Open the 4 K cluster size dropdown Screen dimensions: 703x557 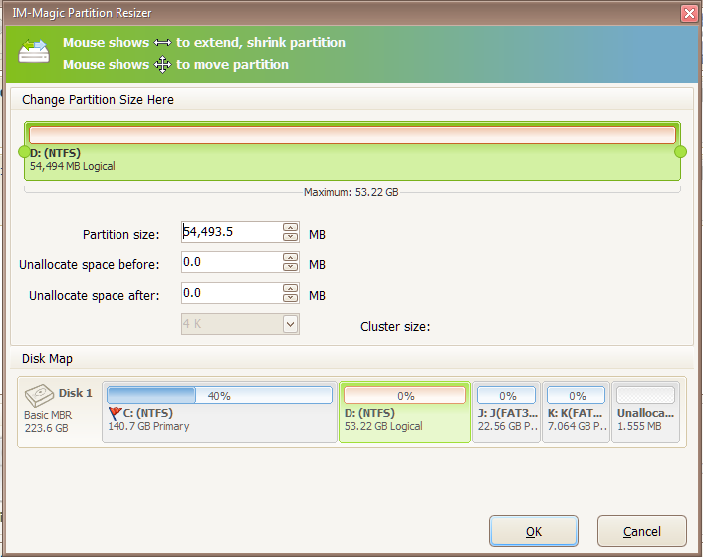(291, 324)
